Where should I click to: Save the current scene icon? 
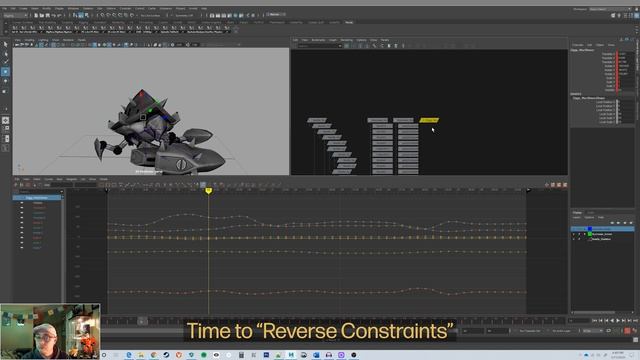tap(47, 16)
